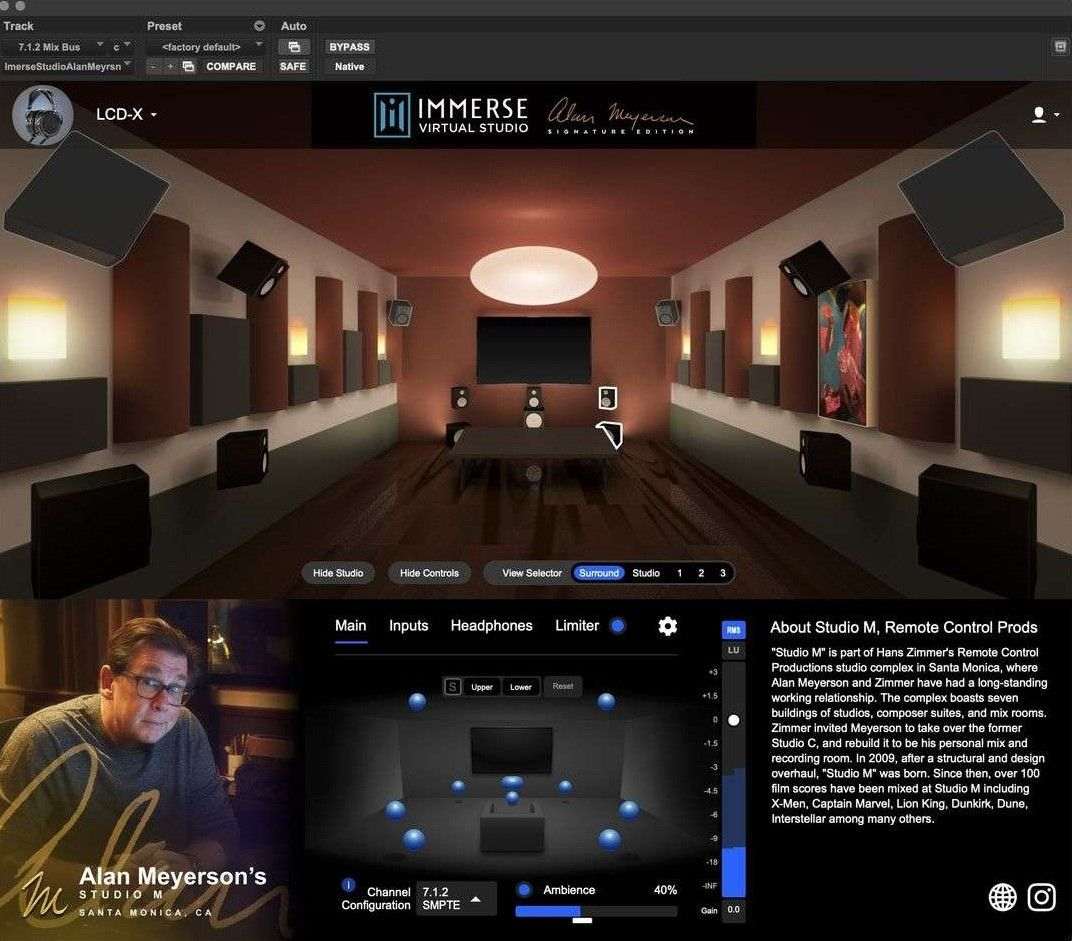Switch to the Inputs tab

408,625
